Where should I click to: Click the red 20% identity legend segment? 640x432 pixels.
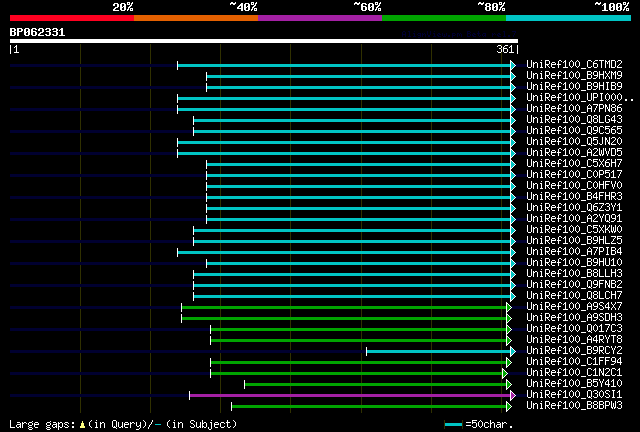pos(72,18)
